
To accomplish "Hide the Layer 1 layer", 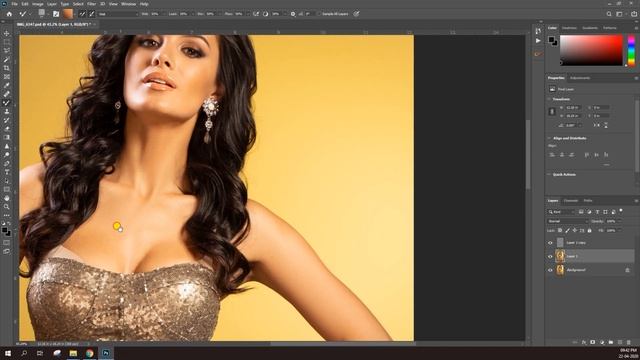I will click(550, 256).
